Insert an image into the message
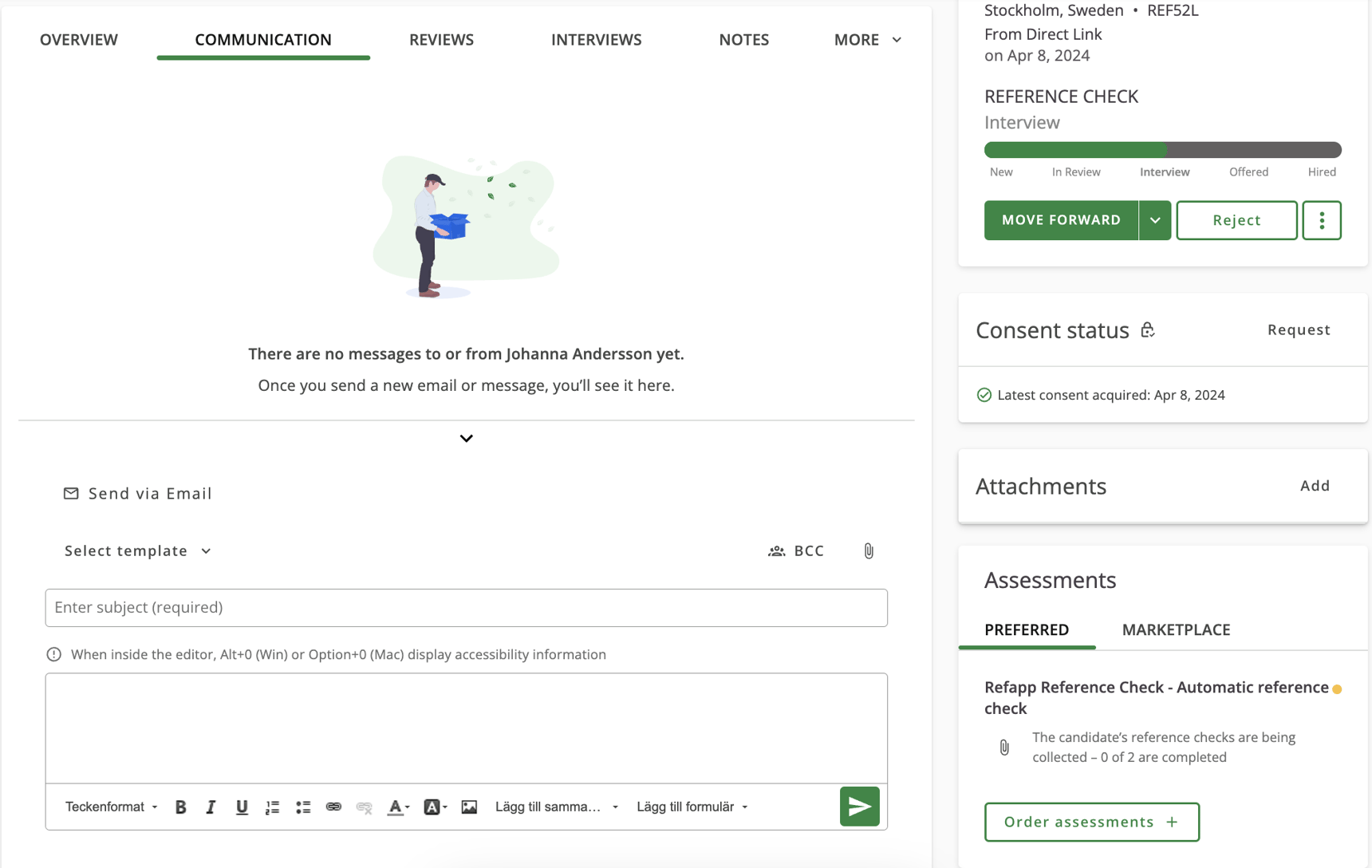 (469, 807)
